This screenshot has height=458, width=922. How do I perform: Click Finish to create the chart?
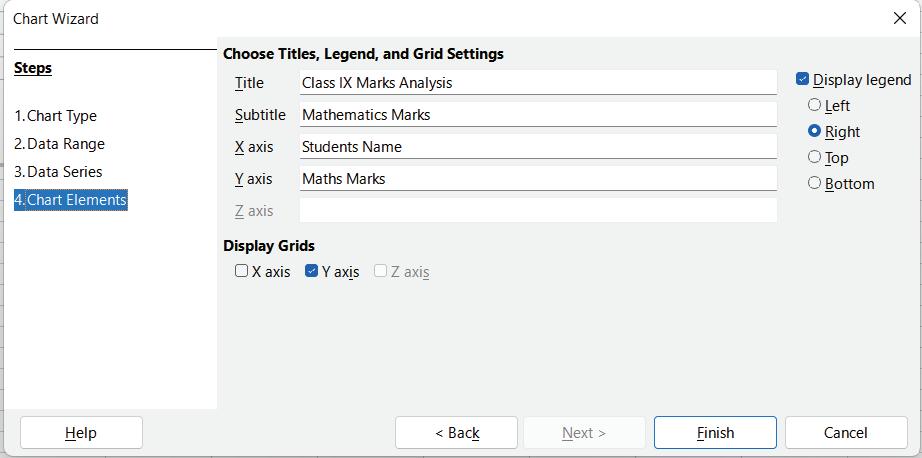click(x=715, y=433)
